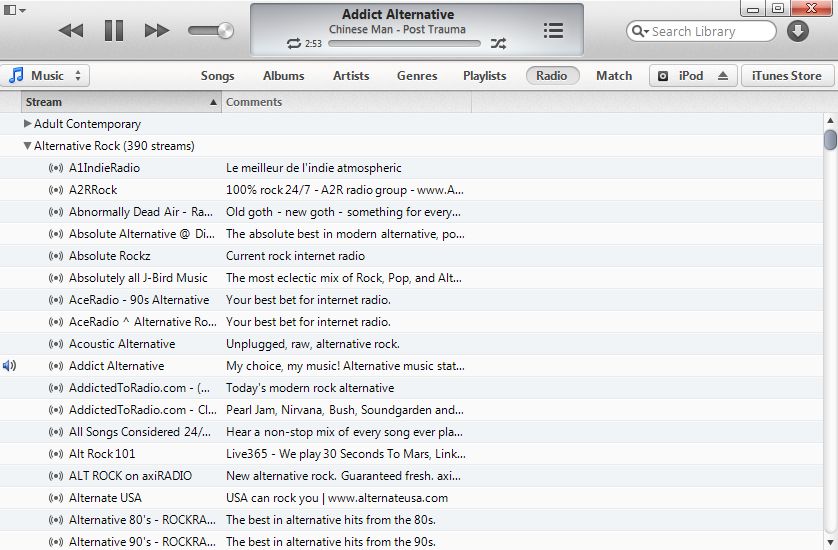Collapse the Alternative Rock category

point(27,146)
